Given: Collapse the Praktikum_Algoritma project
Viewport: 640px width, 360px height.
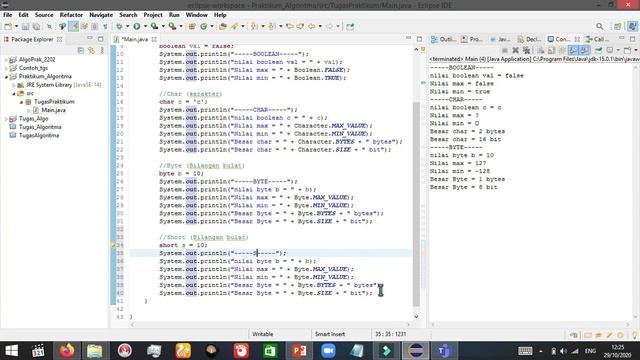Looking at the screenshot, I should pos(6,76).
